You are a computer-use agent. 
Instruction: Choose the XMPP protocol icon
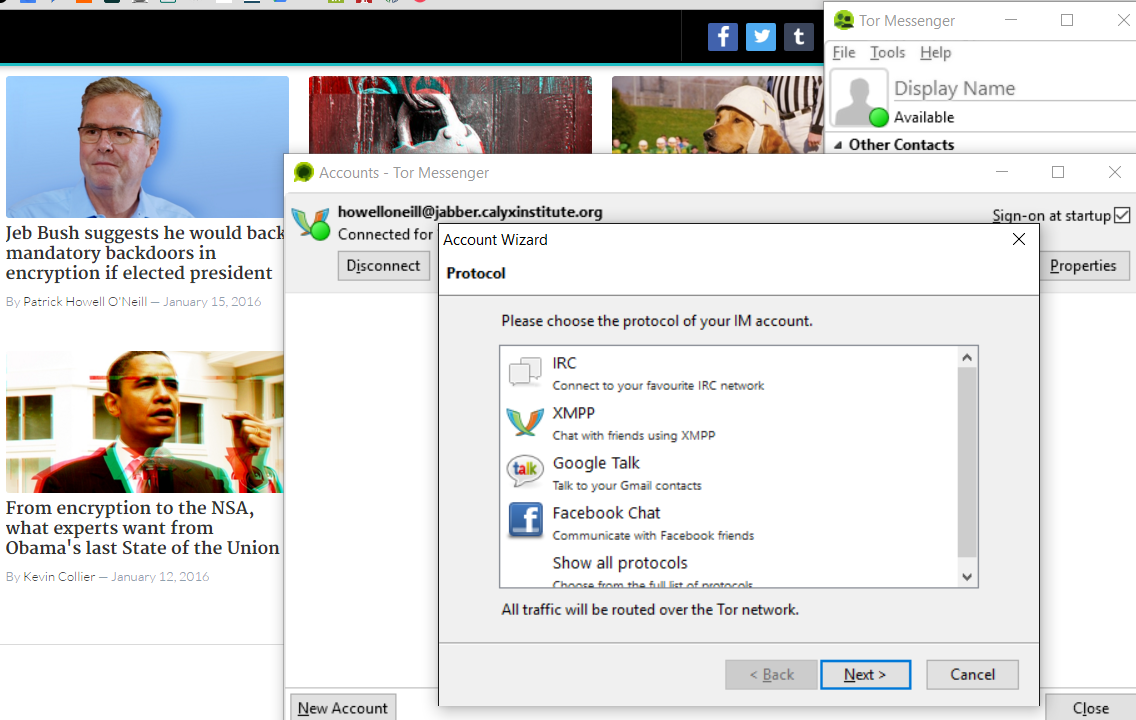click(x=525, y=422)
